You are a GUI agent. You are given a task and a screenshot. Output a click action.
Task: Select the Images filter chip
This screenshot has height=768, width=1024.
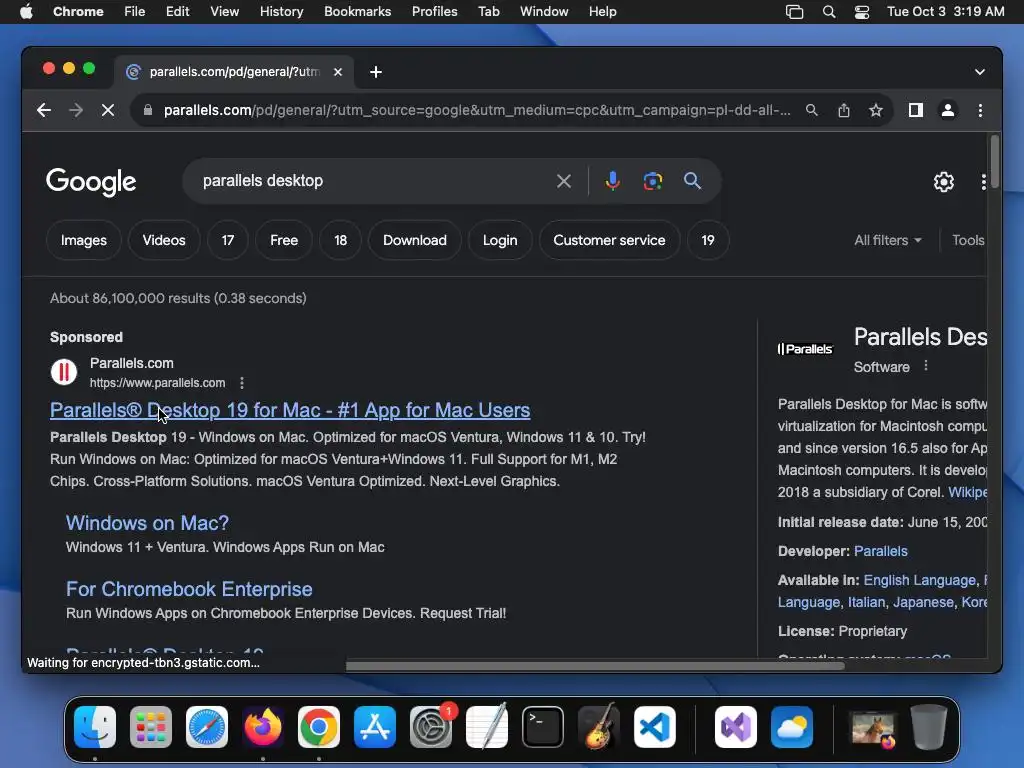84,240
